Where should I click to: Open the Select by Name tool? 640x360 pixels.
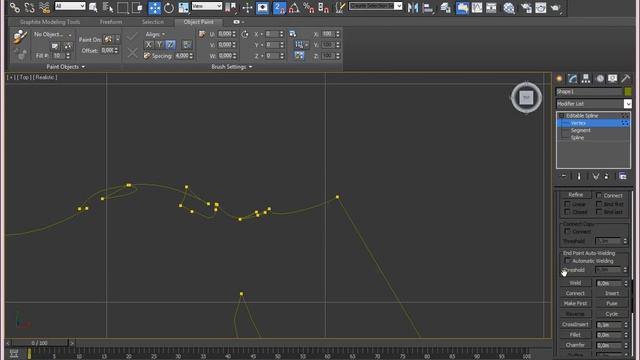tap(108, 7)
